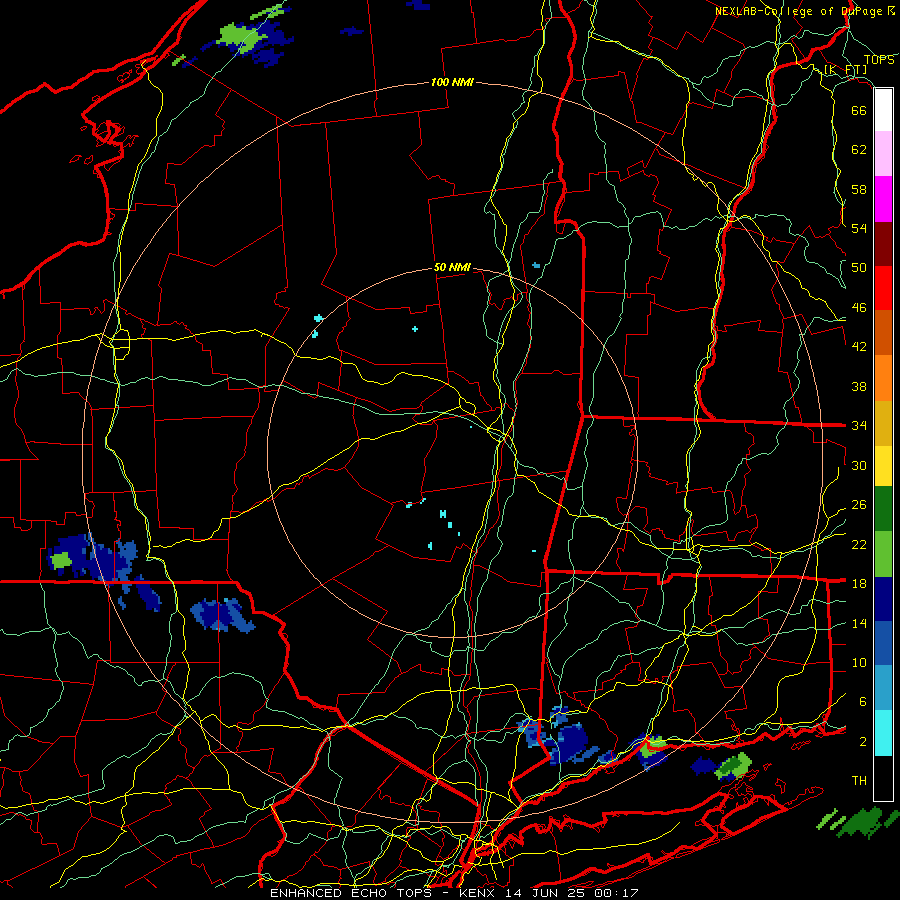Click the cyan 2 kft legend swatch
900x900 pixels.
[x=883, y=733]
